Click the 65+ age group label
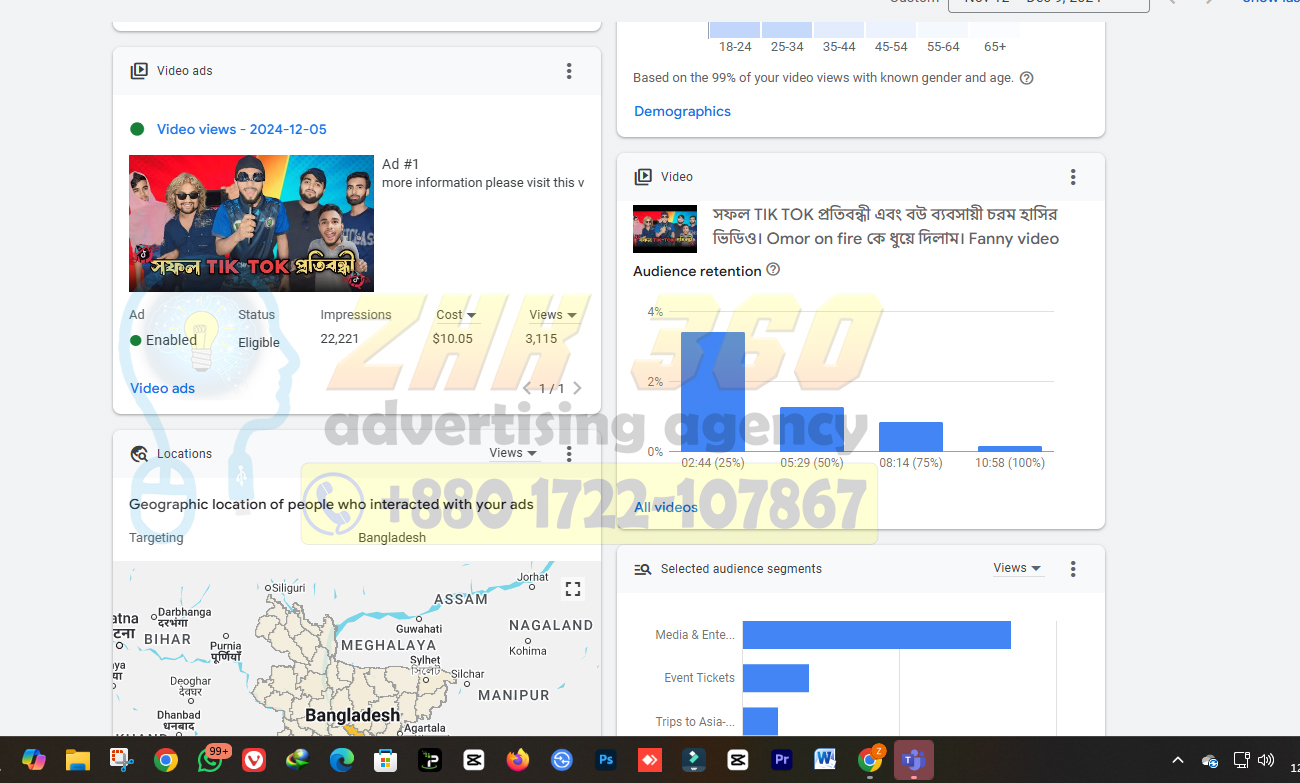This screenshot has width=1300, height=783. coord(995,47)
